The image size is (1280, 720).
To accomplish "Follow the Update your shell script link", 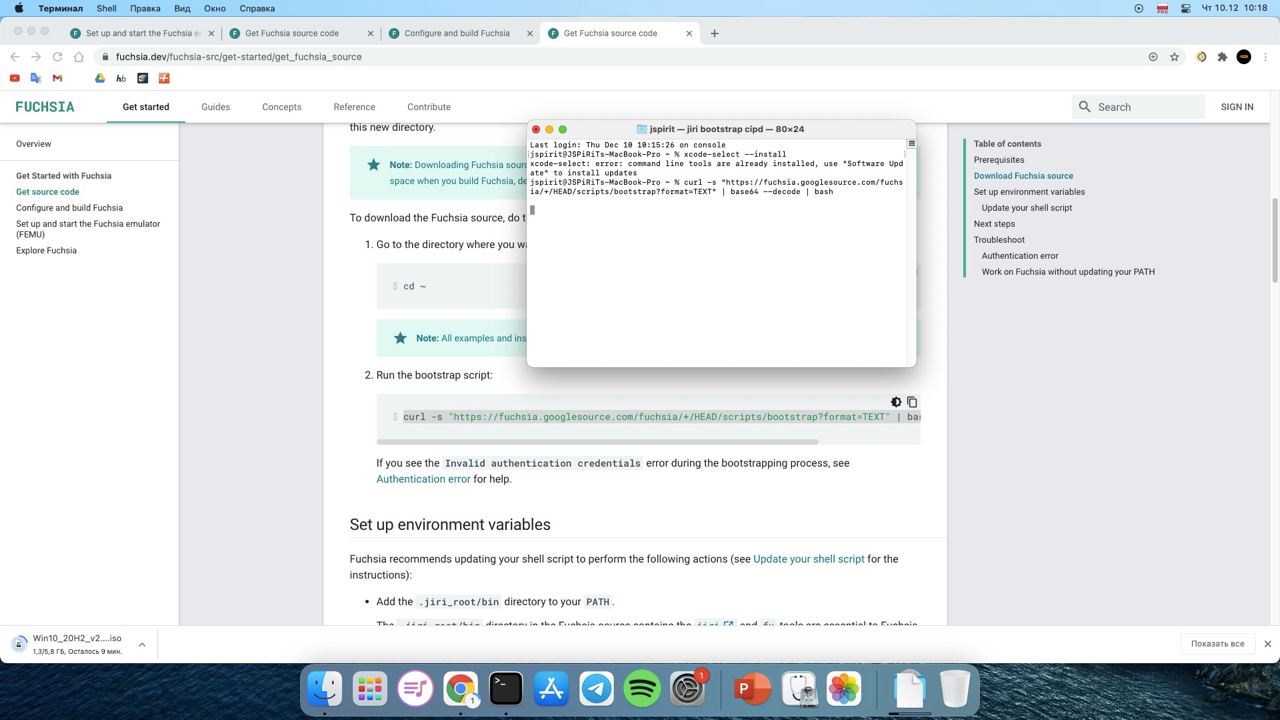I will 808,559.
